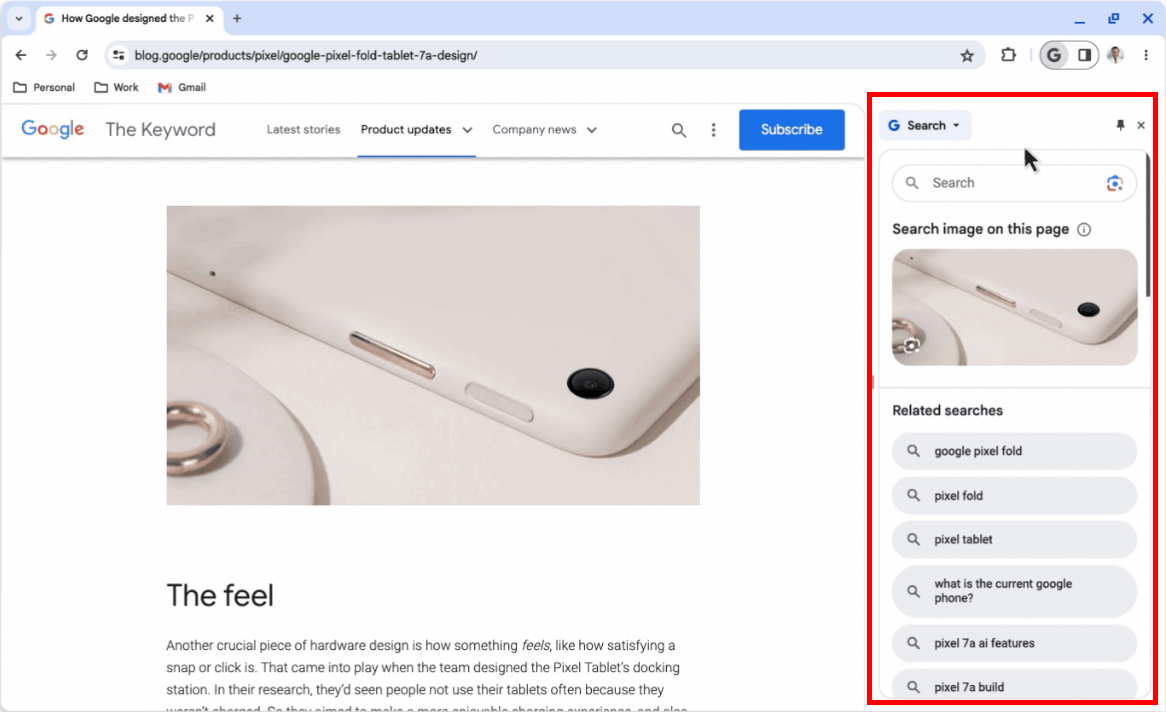Click 'The feel' heading text
1166x712 pixels.
[x=220, y=595]
